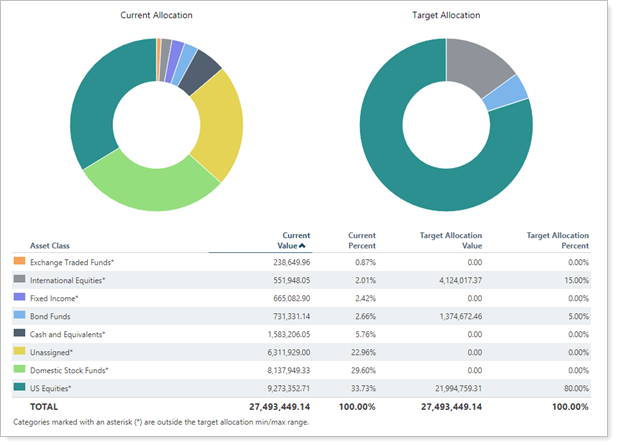Click the Bond Funds blue swatch
This screenshot has width=617, height=446.
click(20, 316)
